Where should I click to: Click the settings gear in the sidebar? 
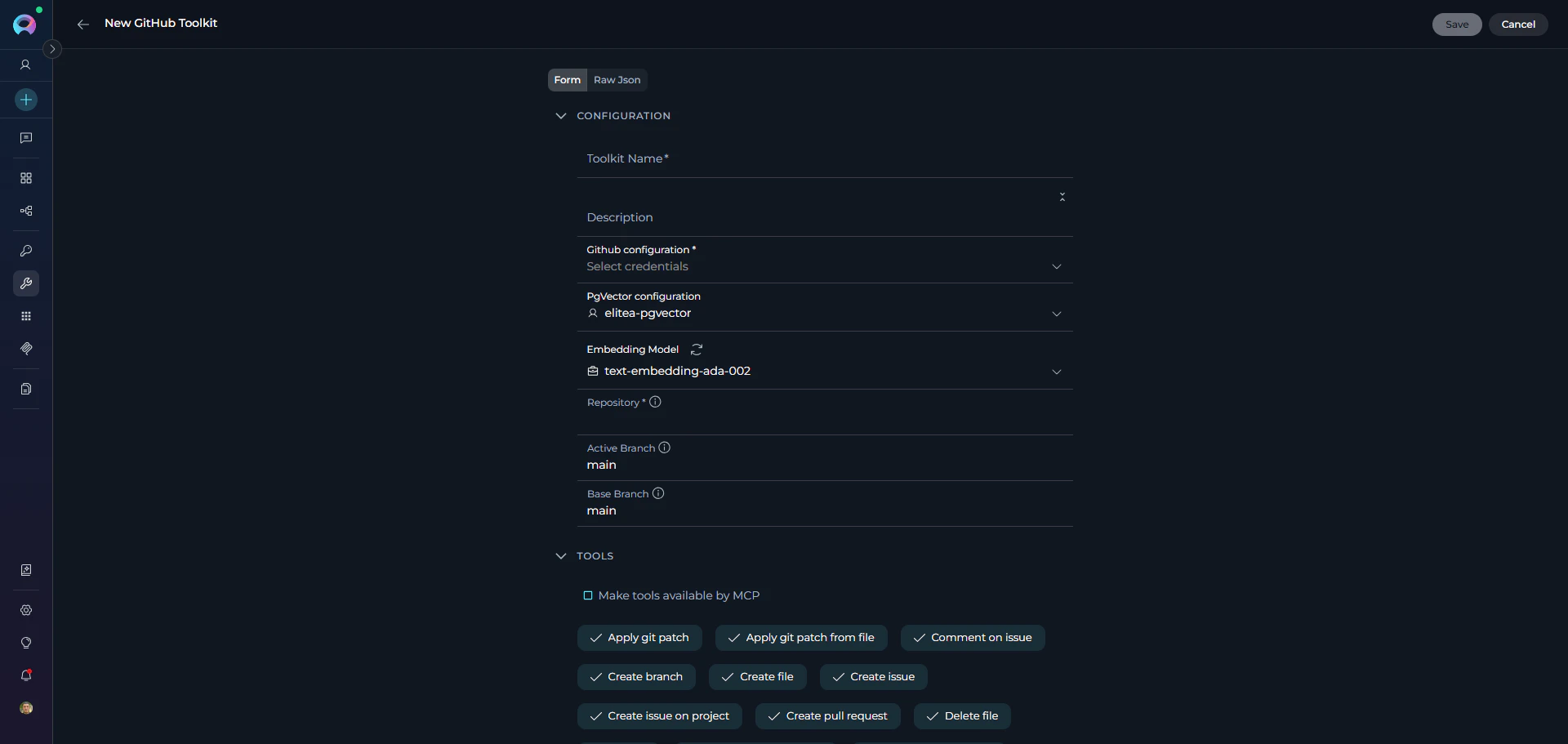26,610
